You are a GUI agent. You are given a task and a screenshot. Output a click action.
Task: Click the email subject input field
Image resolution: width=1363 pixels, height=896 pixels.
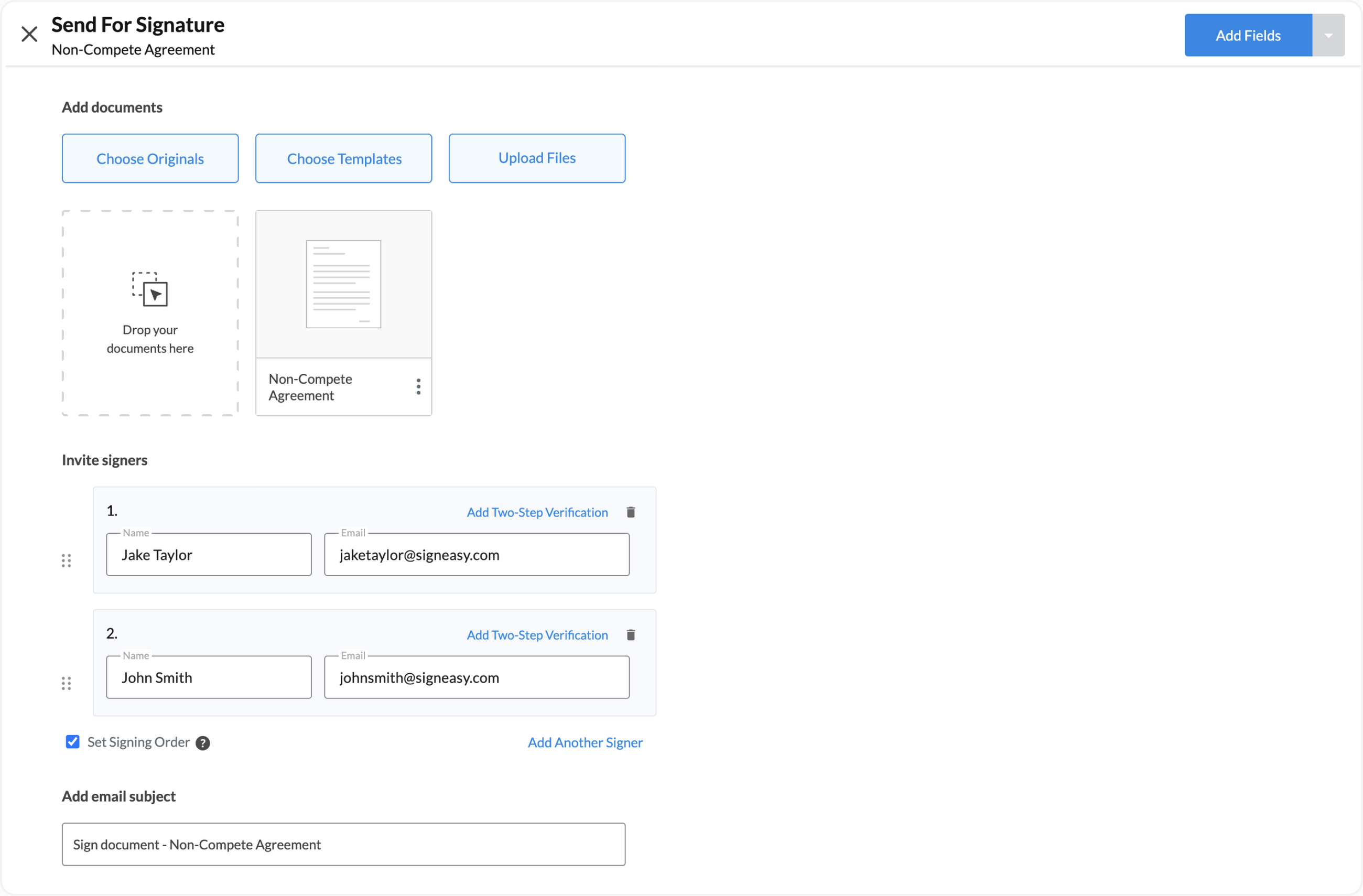point(343,844)
